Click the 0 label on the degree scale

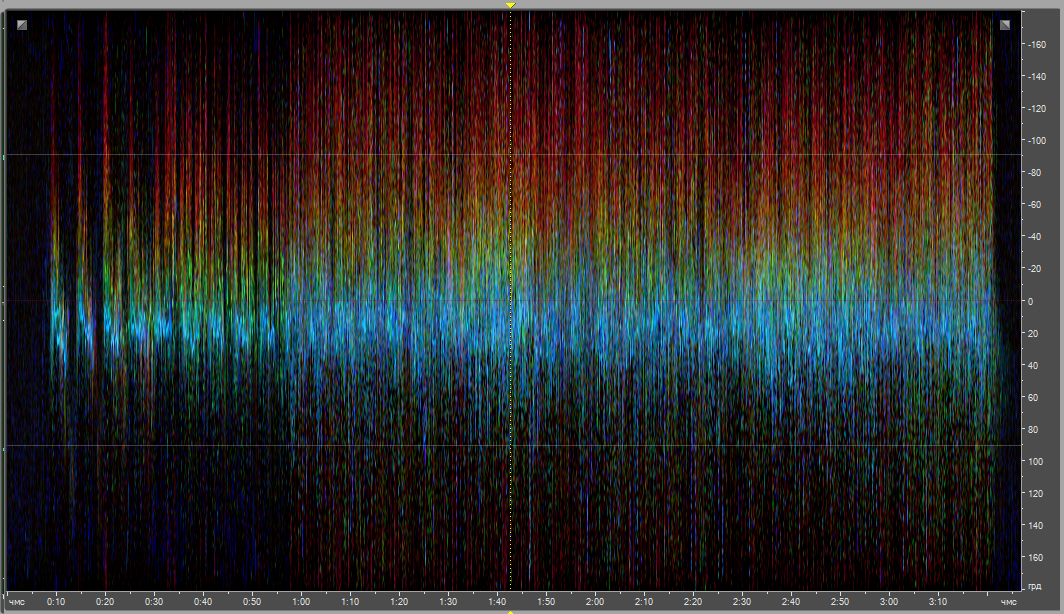1030,301
